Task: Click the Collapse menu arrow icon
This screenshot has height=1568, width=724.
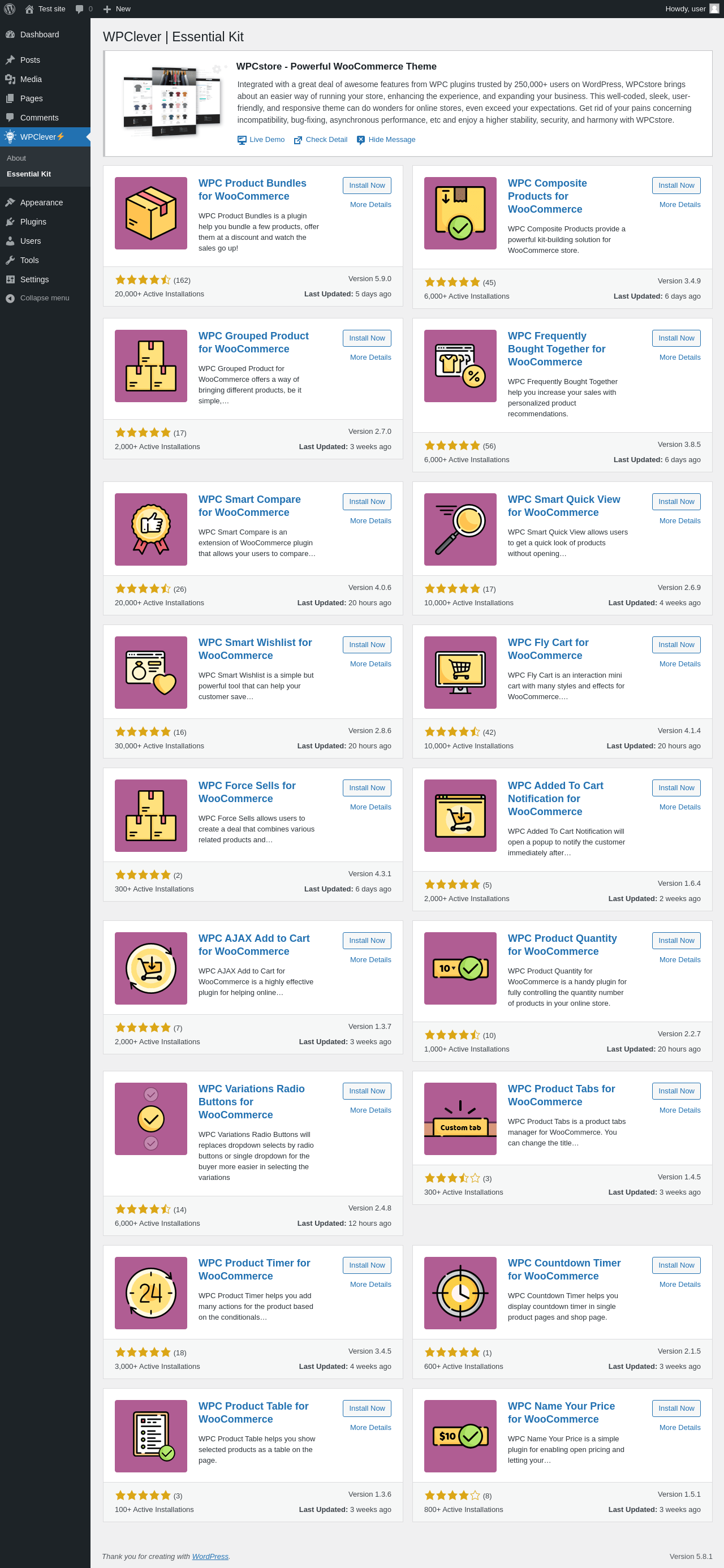Action: [x=10, y=298]
